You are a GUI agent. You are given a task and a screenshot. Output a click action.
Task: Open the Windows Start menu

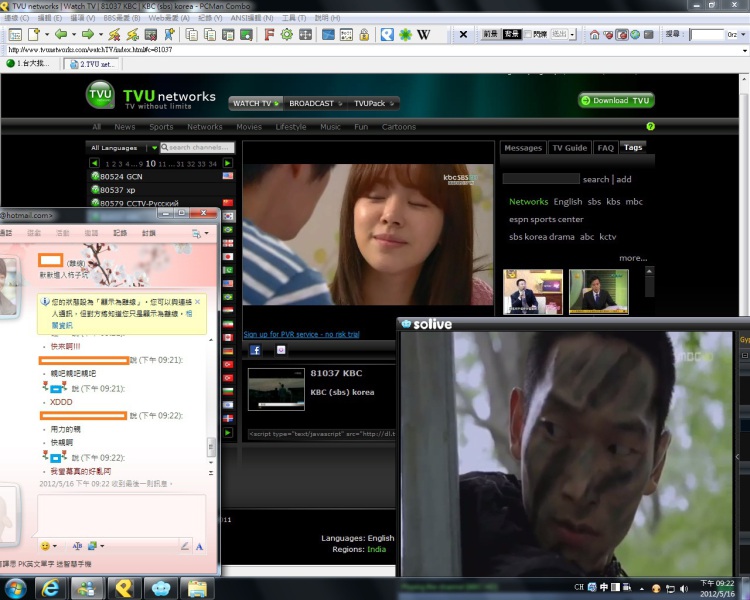point(15,589)
